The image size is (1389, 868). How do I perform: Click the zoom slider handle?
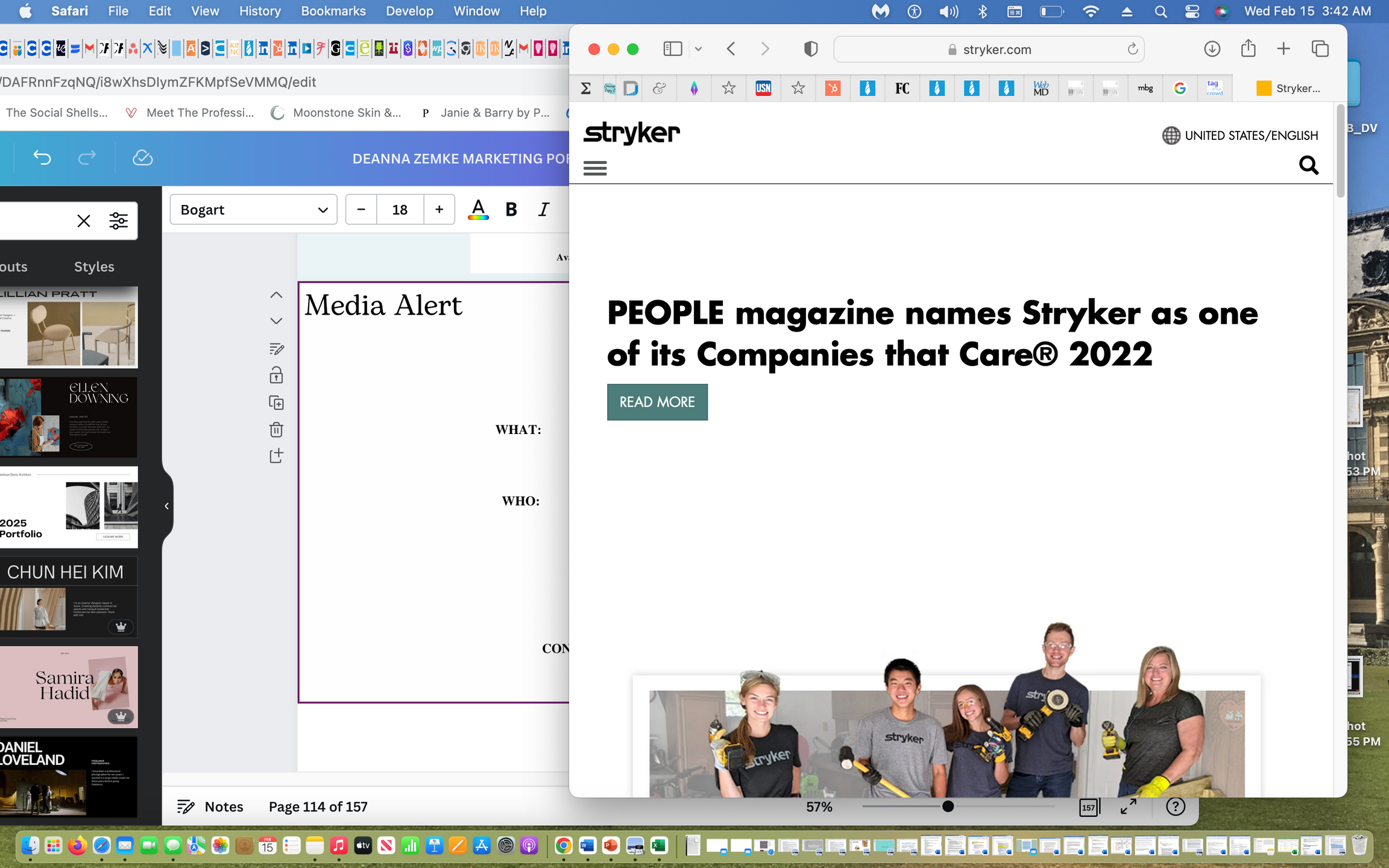point(948,807)
